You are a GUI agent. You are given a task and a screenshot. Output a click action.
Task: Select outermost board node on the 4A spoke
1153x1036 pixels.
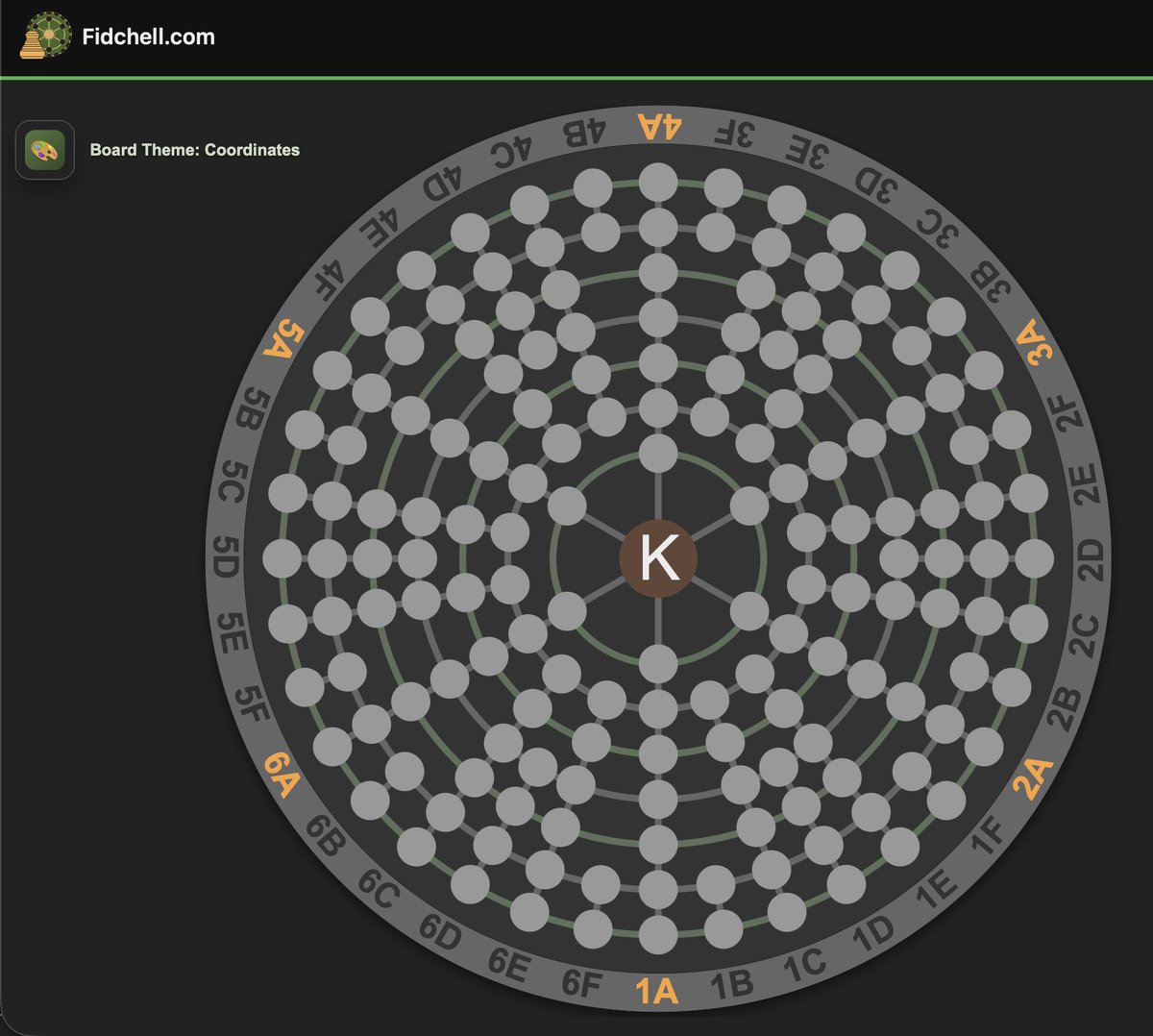(658, 183)
